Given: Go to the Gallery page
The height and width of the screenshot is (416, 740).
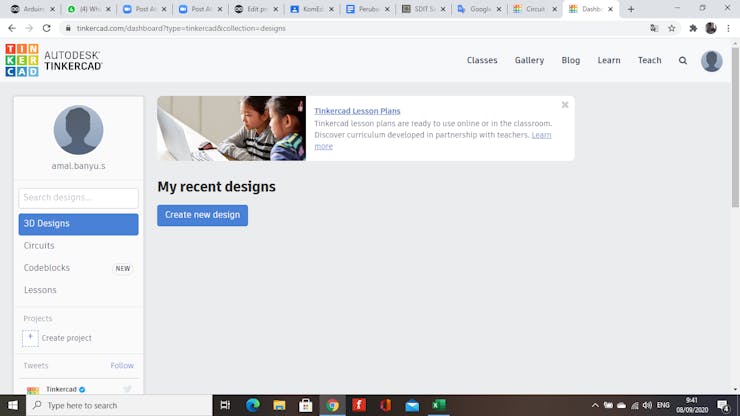Looking at the screenshot, I should tap(529, 60).
